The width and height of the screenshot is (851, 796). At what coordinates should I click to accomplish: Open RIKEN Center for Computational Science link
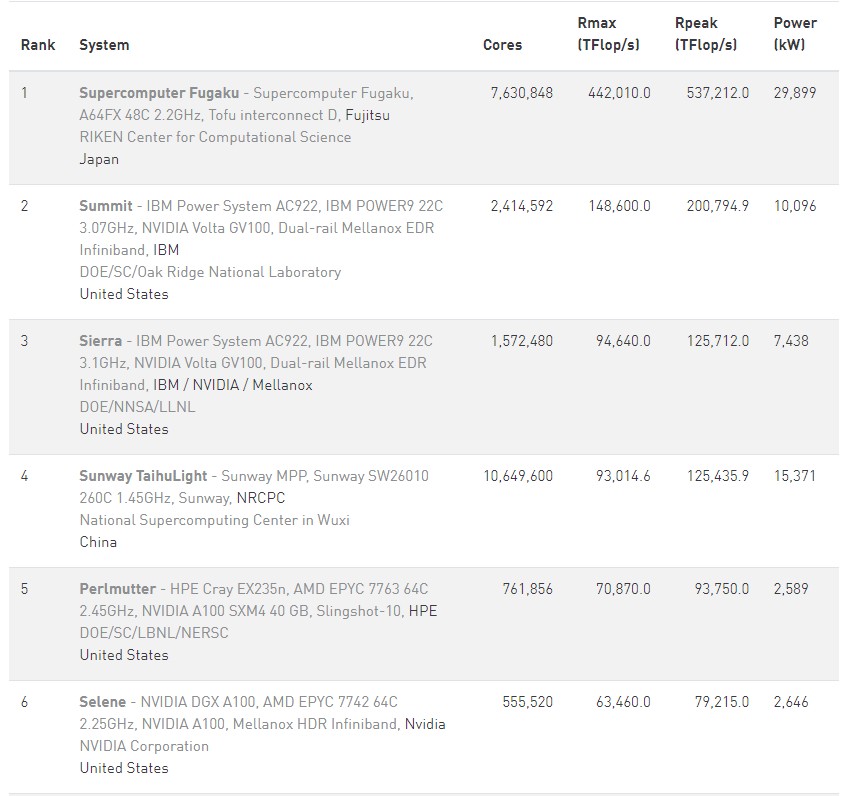215,137
